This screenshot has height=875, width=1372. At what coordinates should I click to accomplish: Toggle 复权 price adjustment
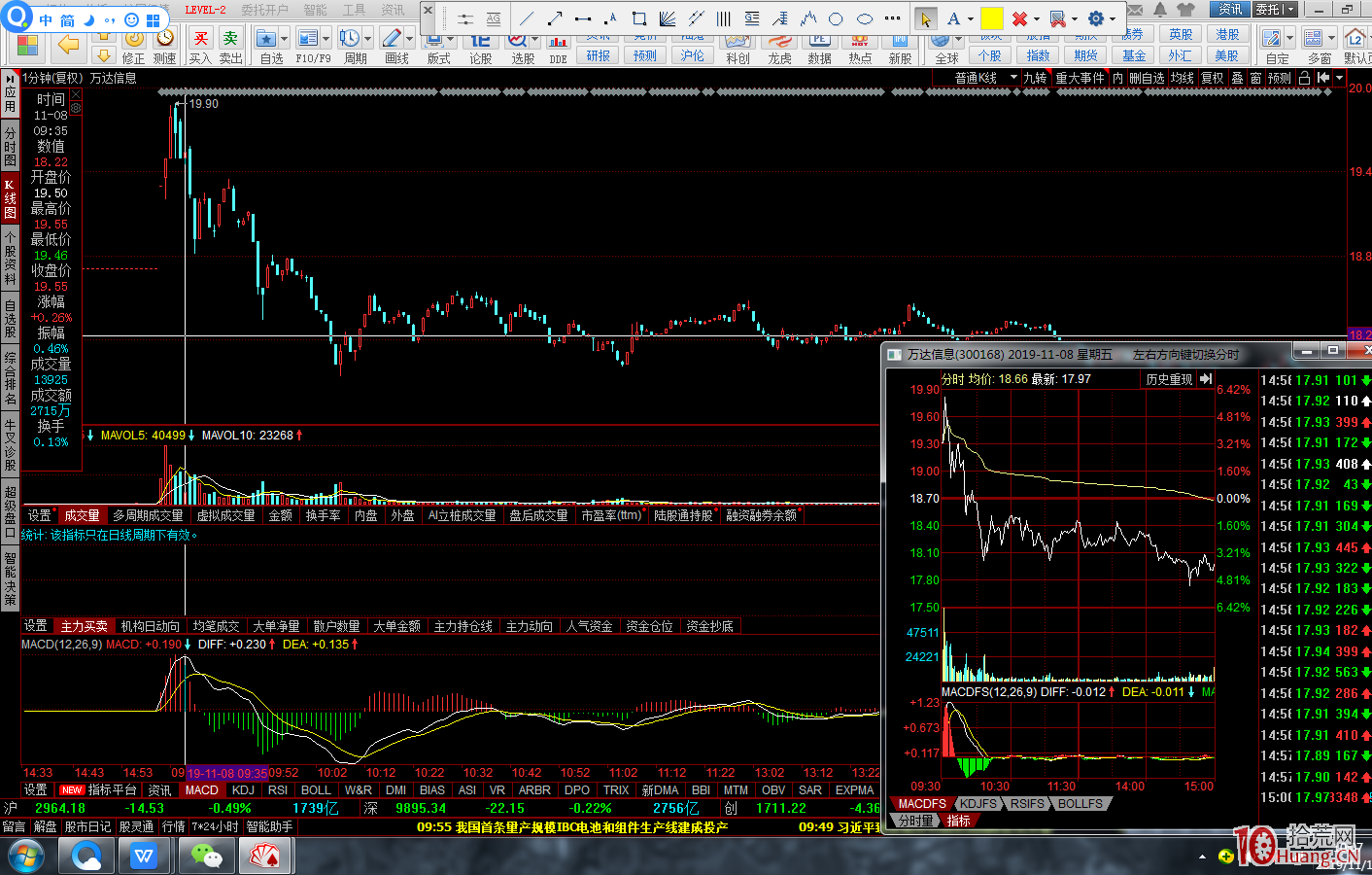[1212, 78]
